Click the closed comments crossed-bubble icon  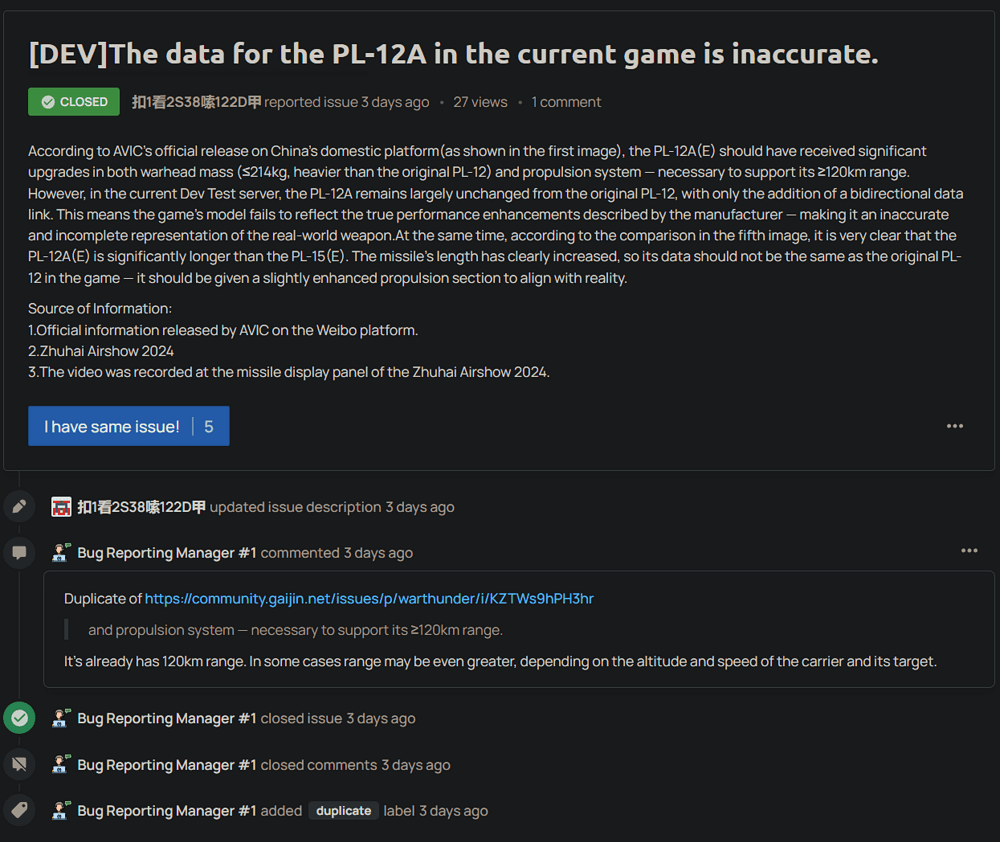click(x=19, y=765)
